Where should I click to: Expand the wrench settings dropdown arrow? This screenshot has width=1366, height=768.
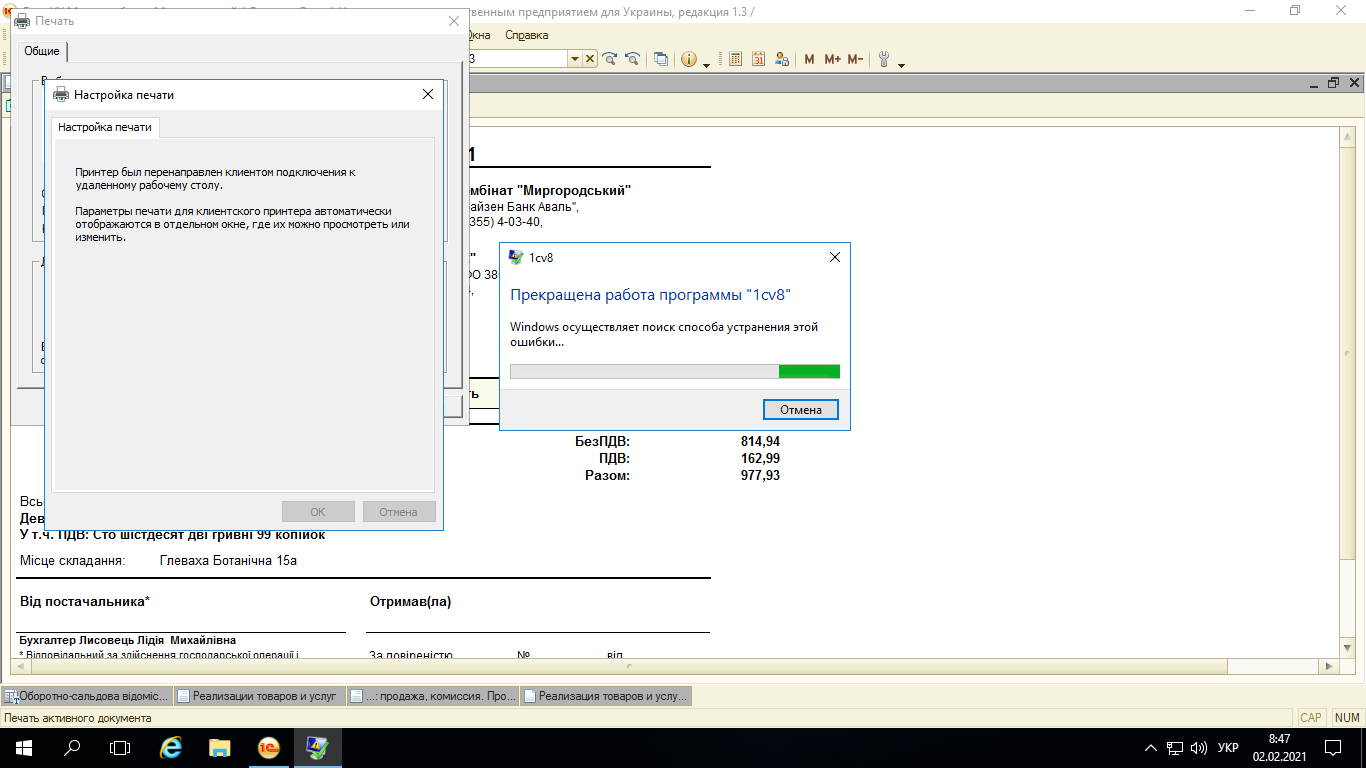pos(901,64)
